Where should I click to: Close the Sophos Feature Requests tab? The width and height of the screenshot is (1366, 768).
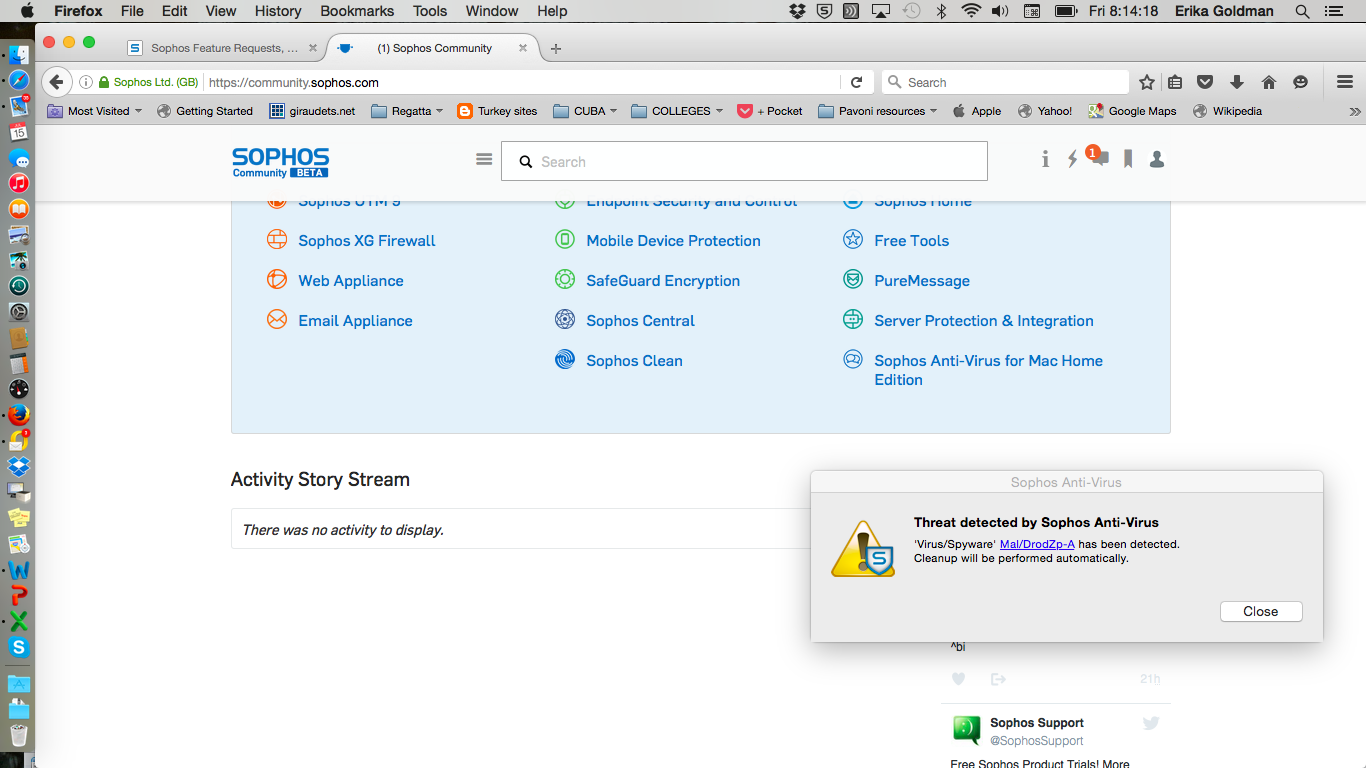tap(313, 48)
